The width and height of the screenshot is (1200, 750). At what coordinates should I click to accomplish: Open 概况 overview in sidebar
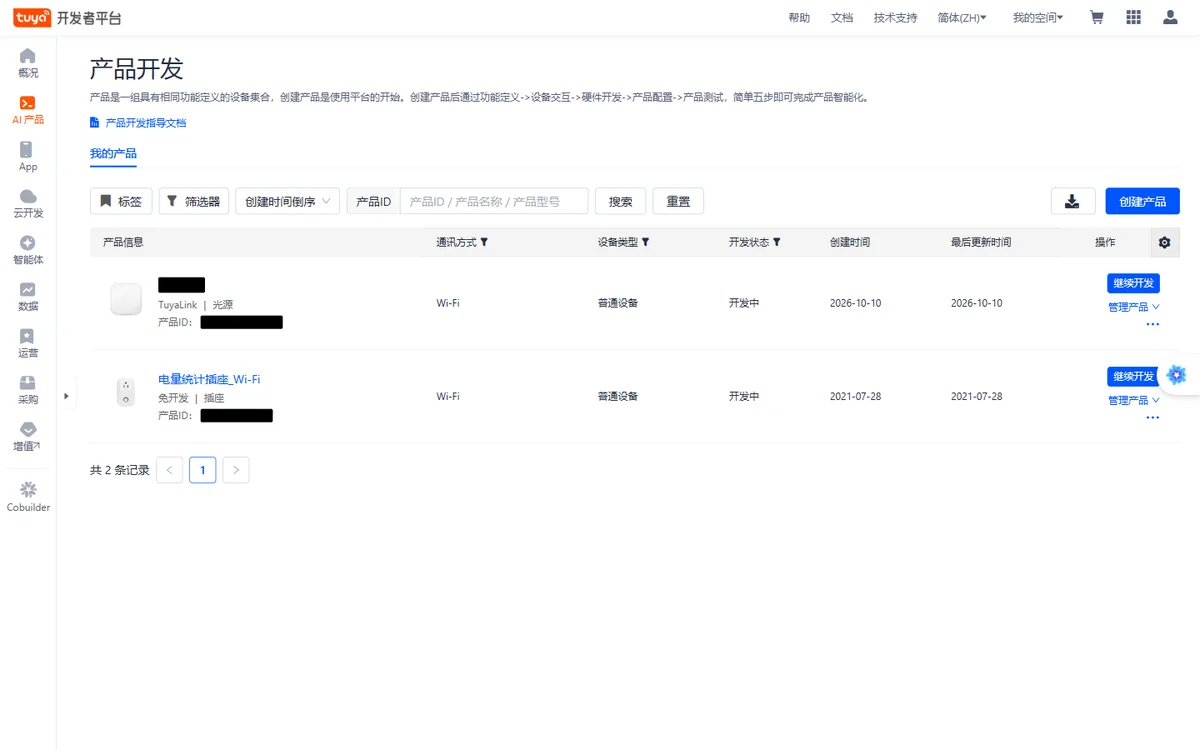28,63
